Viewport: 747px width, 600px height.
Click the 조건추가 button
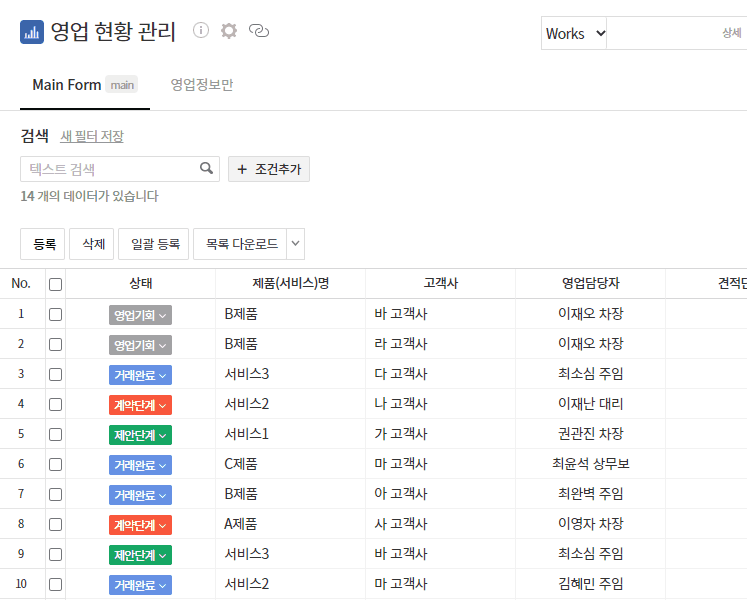[x=269, y=169]
